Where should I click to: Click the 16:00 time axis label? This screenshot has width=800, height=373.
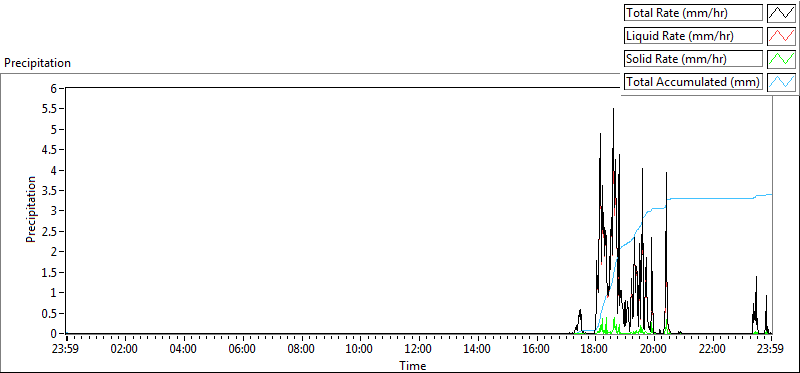pos(536,350)
